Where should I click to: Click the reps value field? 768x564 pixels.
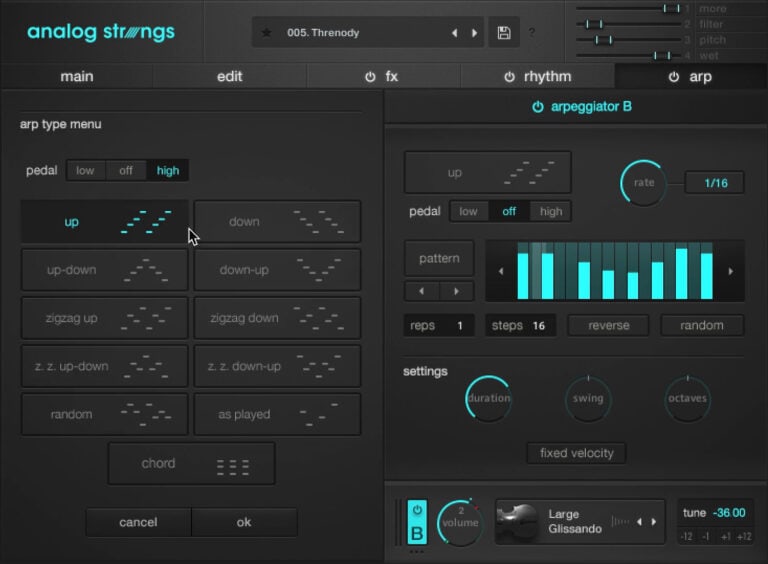coord(439,326)
